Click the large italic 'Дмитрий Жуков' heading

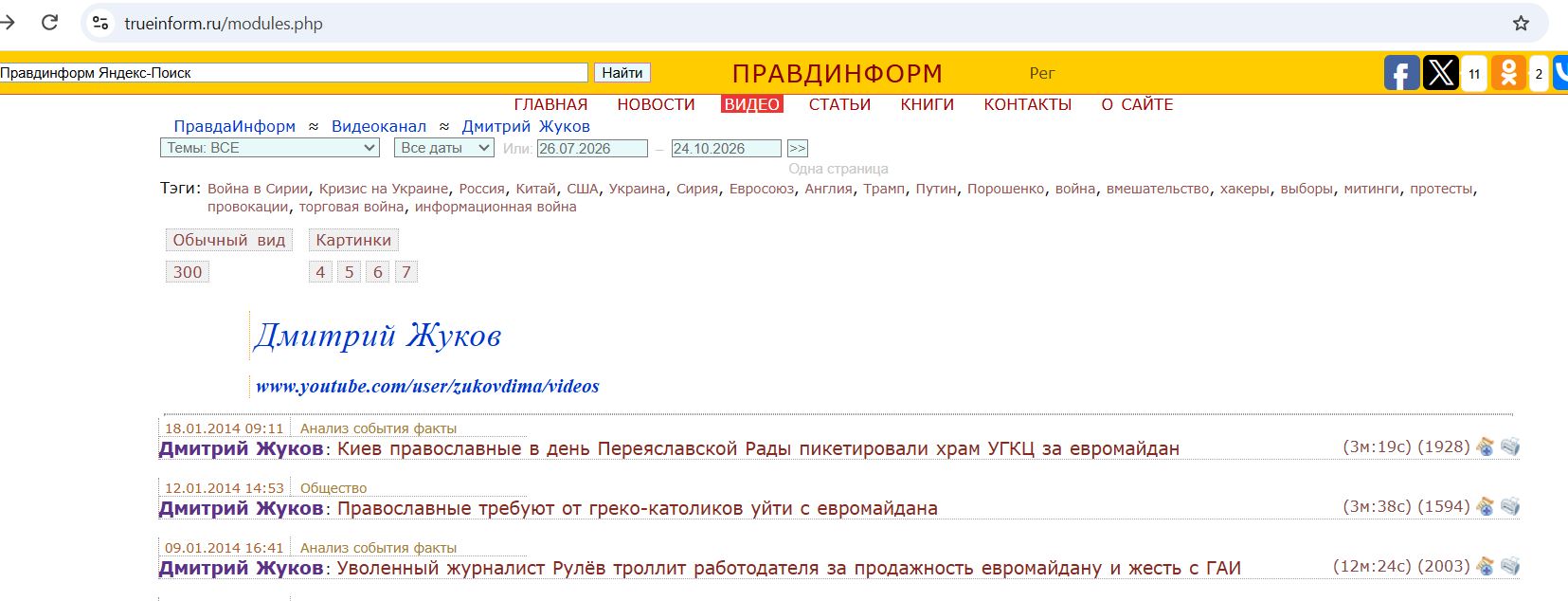[x=378, y=336]
